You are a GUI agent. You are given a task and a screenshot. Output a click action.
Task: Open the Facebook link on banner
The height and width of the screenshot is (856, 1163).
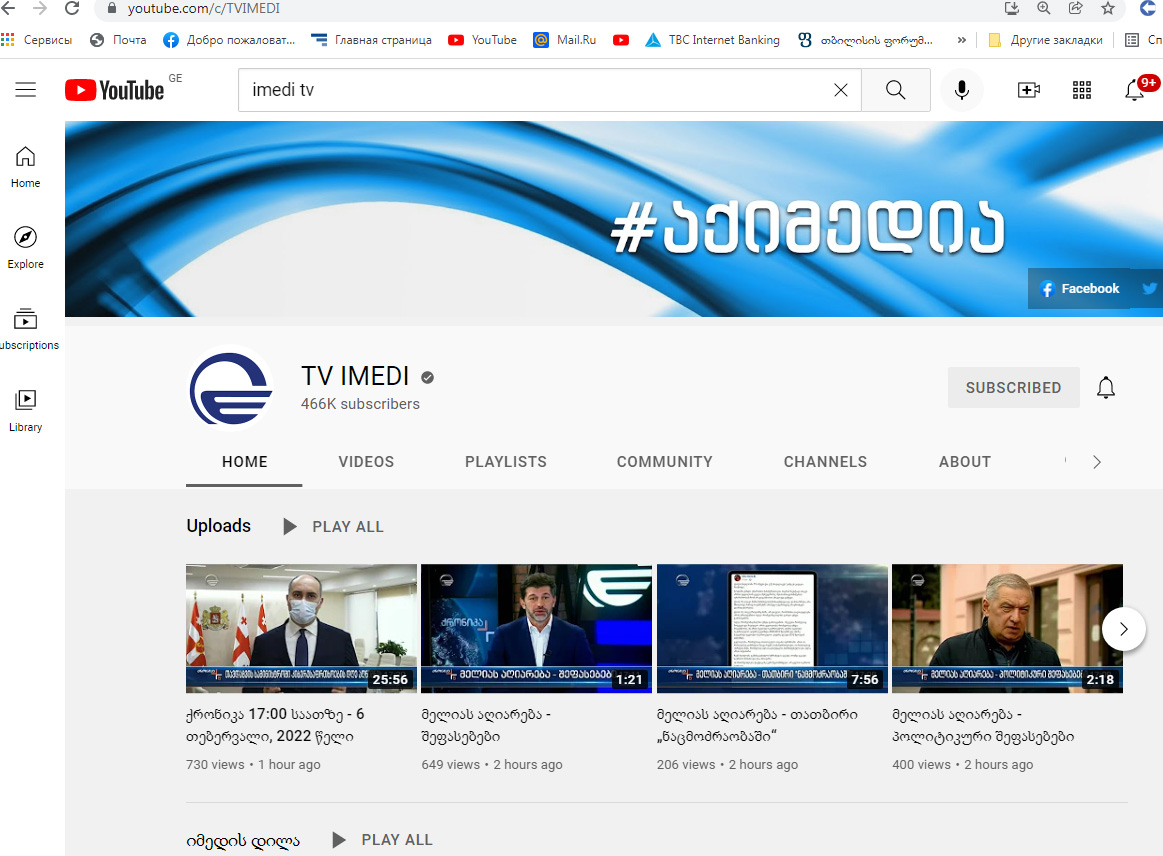click(x=1079, y=288)
